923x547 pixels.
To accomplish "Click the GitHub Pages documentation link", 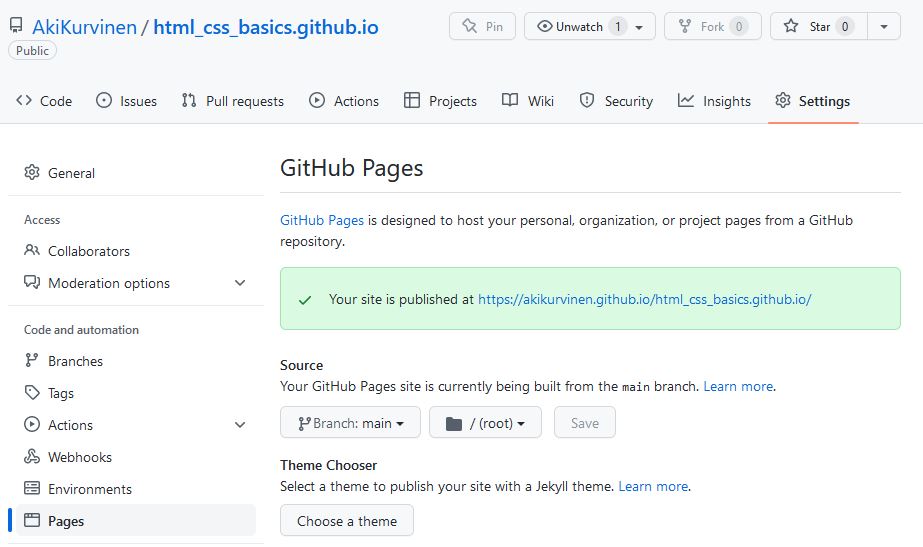I will [322, 220].
